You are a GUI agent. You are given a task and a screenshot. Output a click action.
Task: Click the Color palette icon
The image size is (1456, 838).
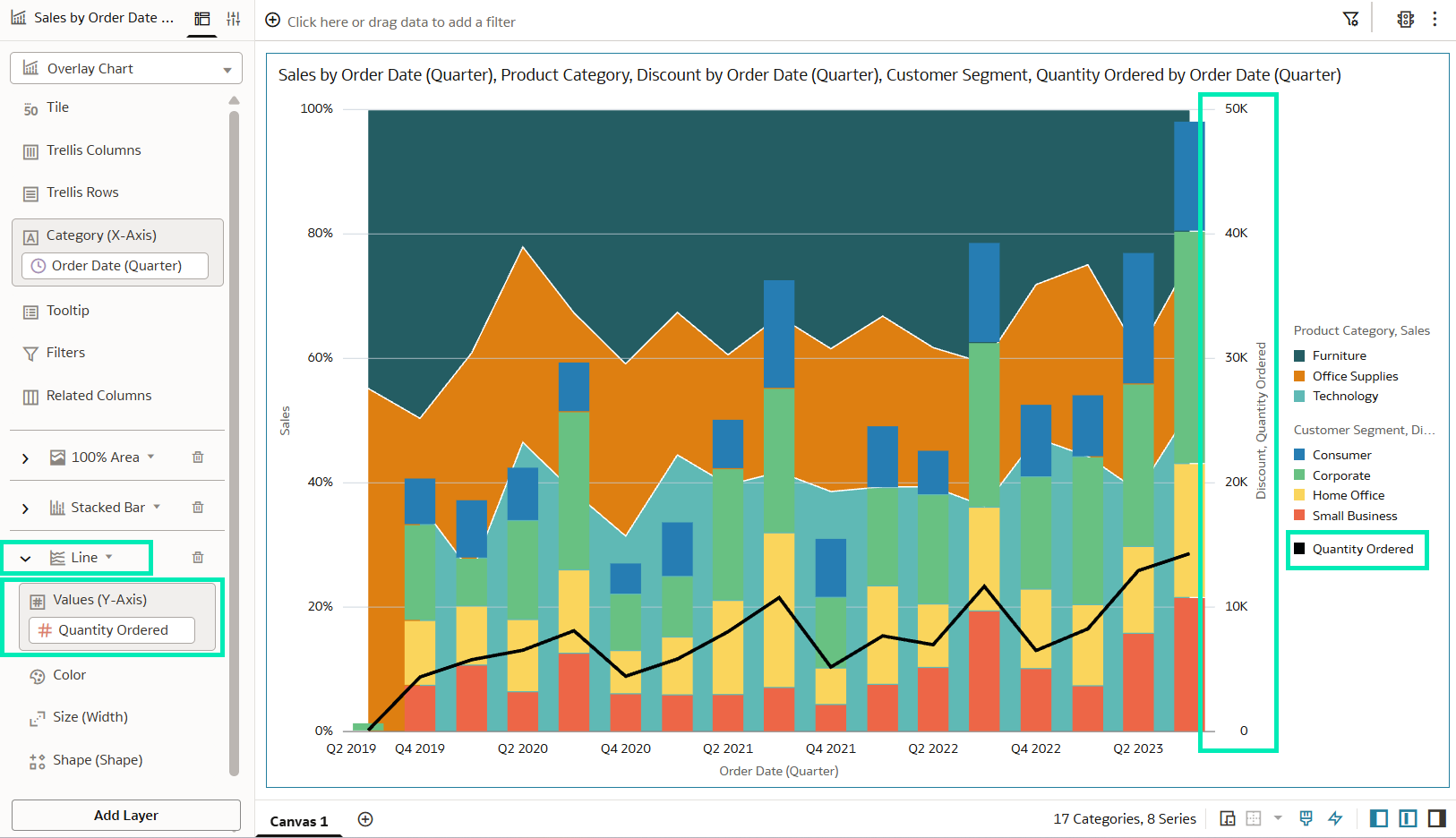coord(38,676)
